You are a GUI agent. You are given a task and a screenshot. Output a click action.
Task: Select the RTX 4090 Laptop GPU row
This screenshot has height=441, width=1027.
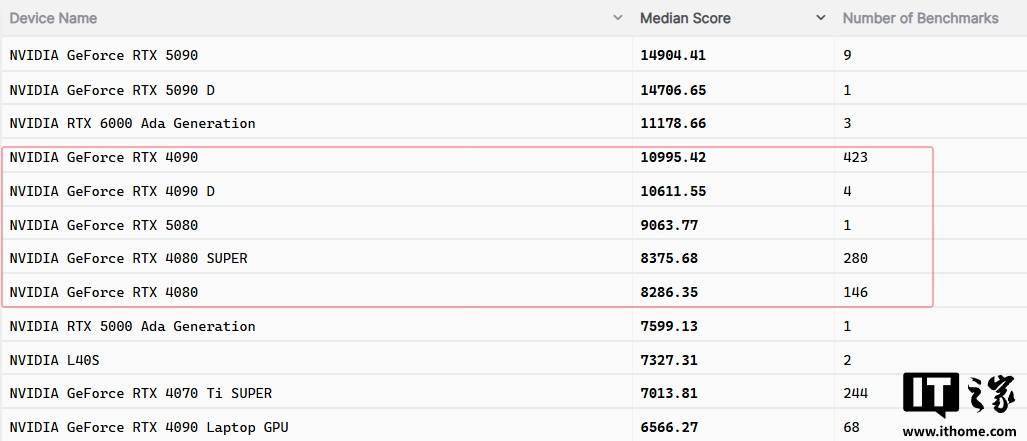pyautogui.click(x=514, y=427)
